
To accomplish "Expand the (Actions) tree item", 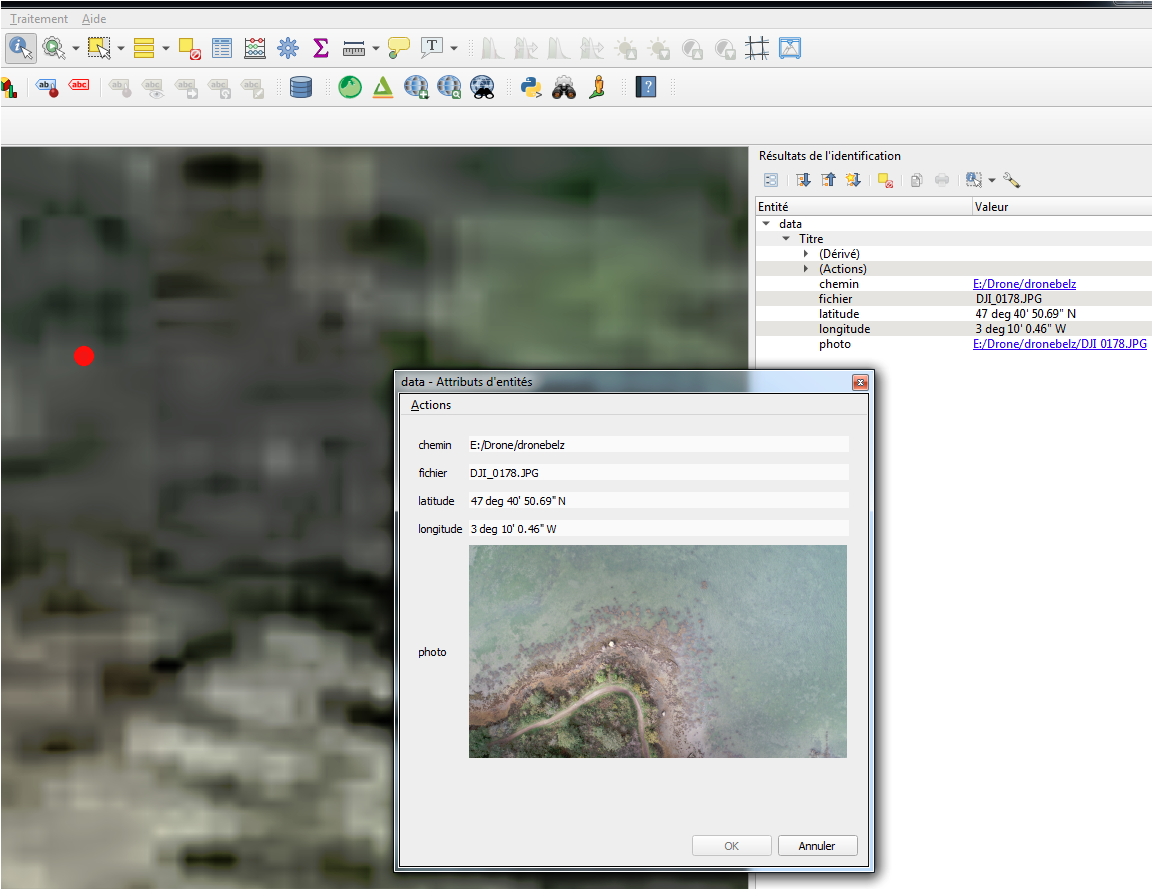I will tap(806, 268).
